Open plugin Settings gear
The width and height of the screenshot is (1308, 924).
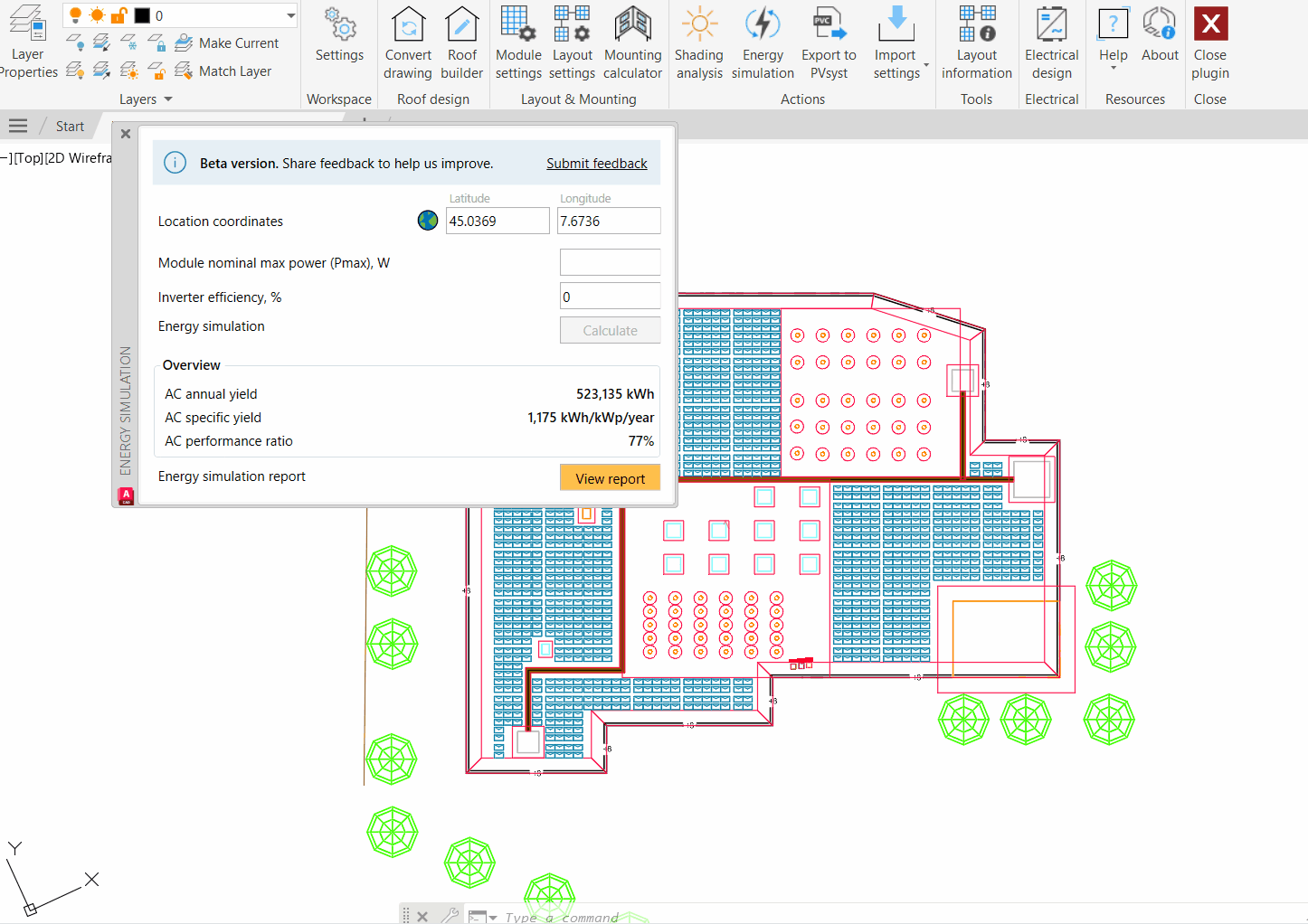coord(339,36)
